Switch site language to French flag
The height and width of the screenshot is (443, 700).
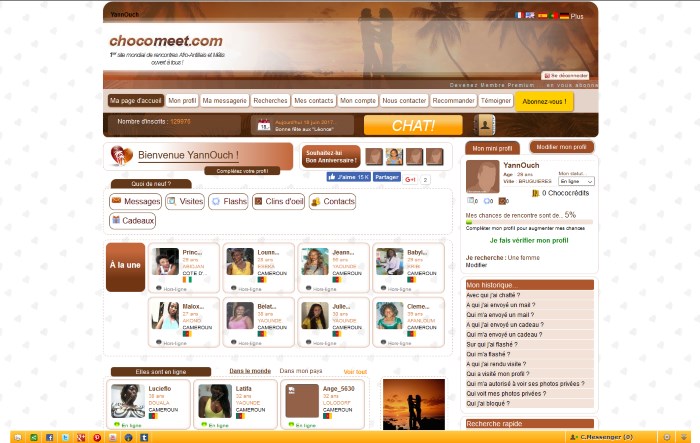519,15
